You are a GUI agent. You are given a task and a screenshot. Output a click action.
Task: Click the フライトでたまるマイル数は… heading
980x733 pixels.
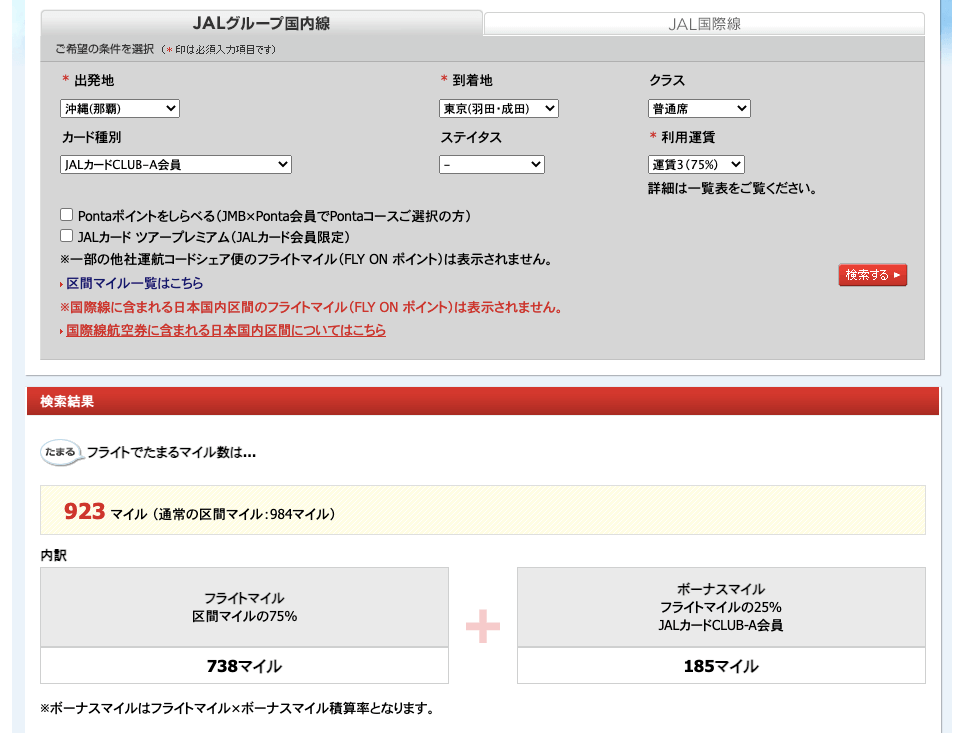(x=171, y=452)
